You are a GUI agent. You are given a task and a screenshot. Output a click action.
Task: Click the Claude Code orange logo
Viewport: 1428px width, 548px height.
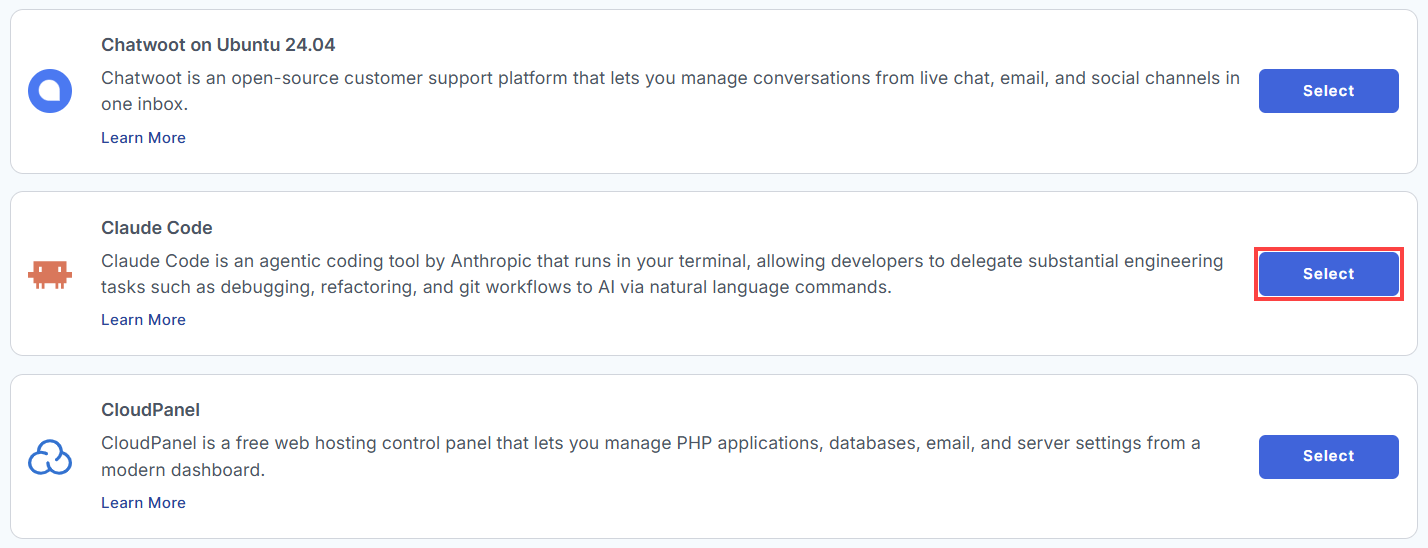tap(49, 274)
